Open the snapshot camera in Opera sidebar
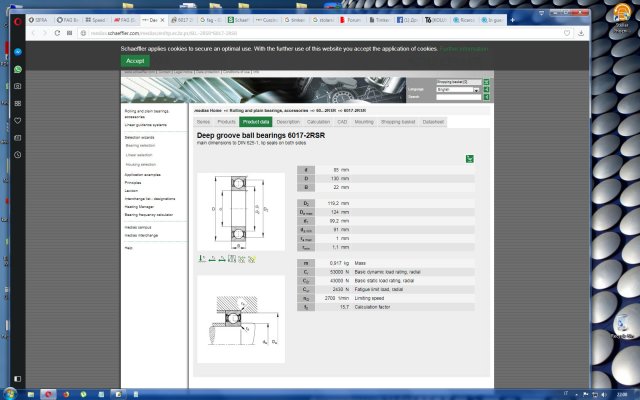Screen dimensions: 640x400 point(18,86)
